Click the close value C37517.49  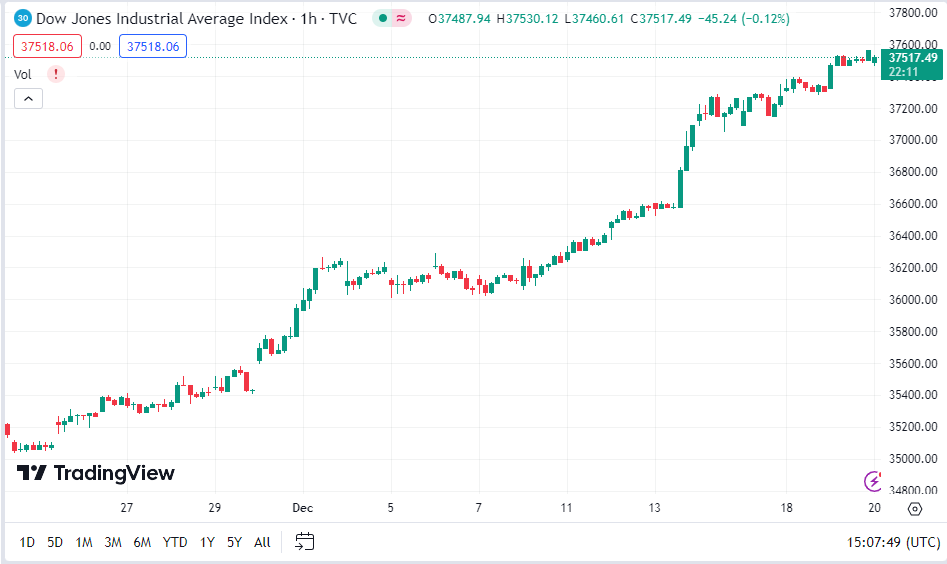point(661,19)
